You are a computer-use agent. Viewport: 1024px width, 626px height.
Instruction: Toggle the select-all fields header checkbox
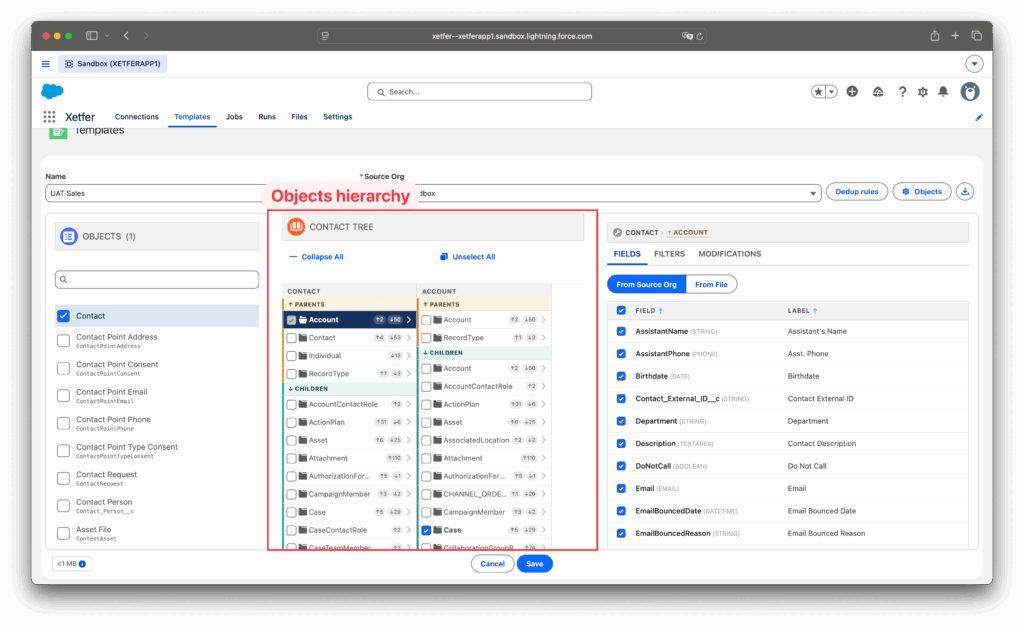621,311
